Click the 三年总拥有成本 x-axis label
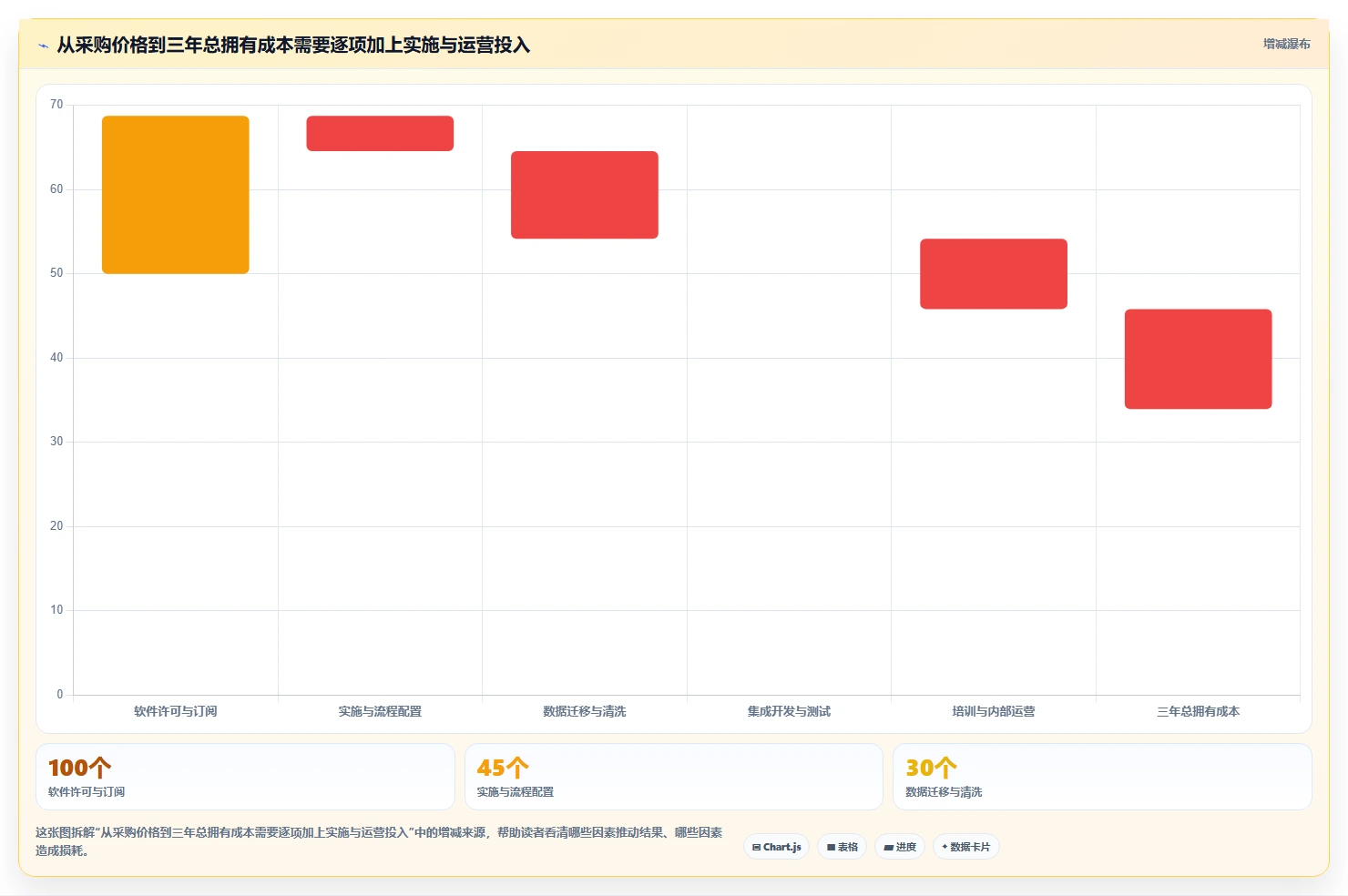This screenshot has height=896, width=1348. tap(1198, 711)
